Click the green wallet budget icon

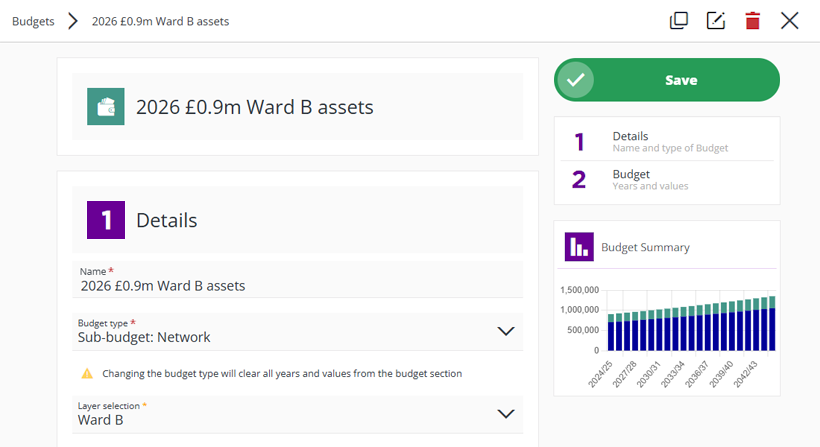coord(106,107)
